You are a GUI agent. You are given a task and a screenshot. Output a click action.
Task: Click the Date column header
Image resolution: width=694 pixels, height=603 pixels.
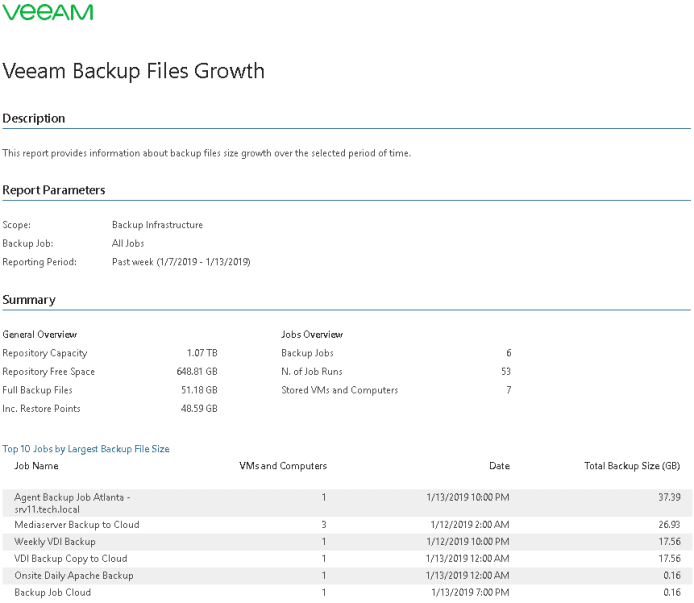[x=499, y=466]
